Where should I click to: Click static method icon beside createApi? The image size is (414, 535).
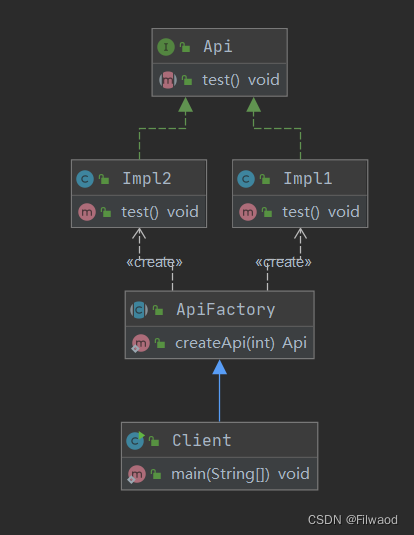click(140, 343)
